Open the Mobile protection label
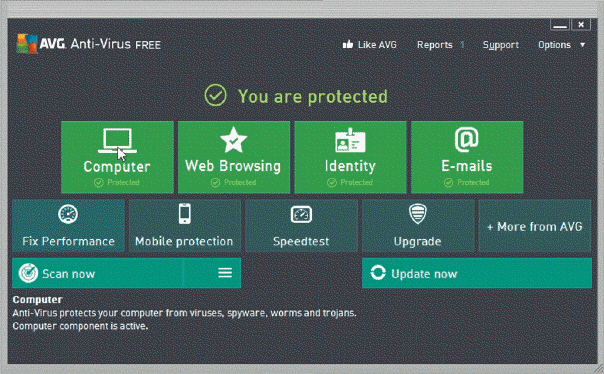This screenshot has width=604, height=374. coord(184,242)
